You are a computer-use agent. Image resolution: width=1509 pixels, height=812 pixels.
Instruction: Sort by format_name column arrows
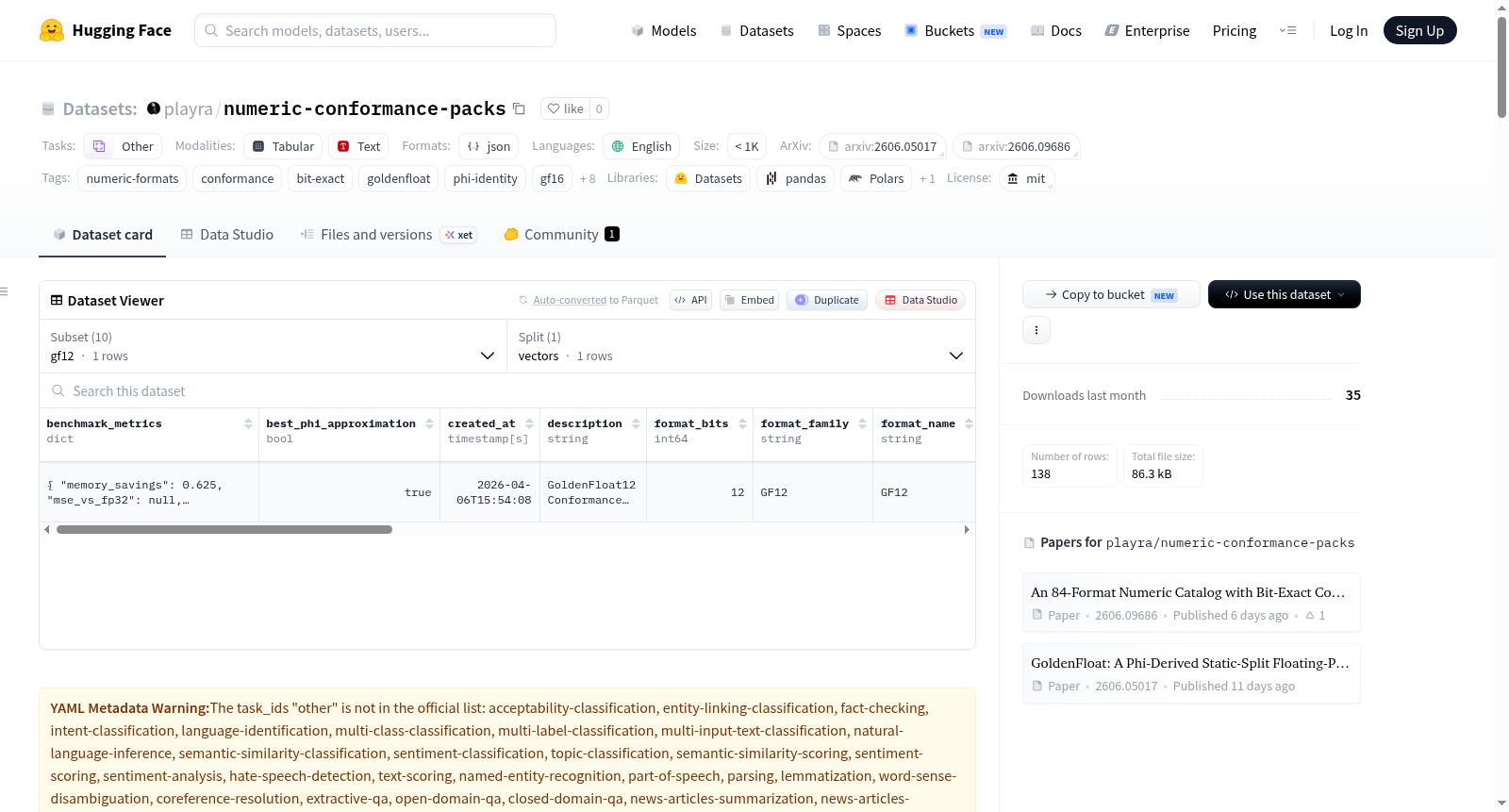[969, 423]
